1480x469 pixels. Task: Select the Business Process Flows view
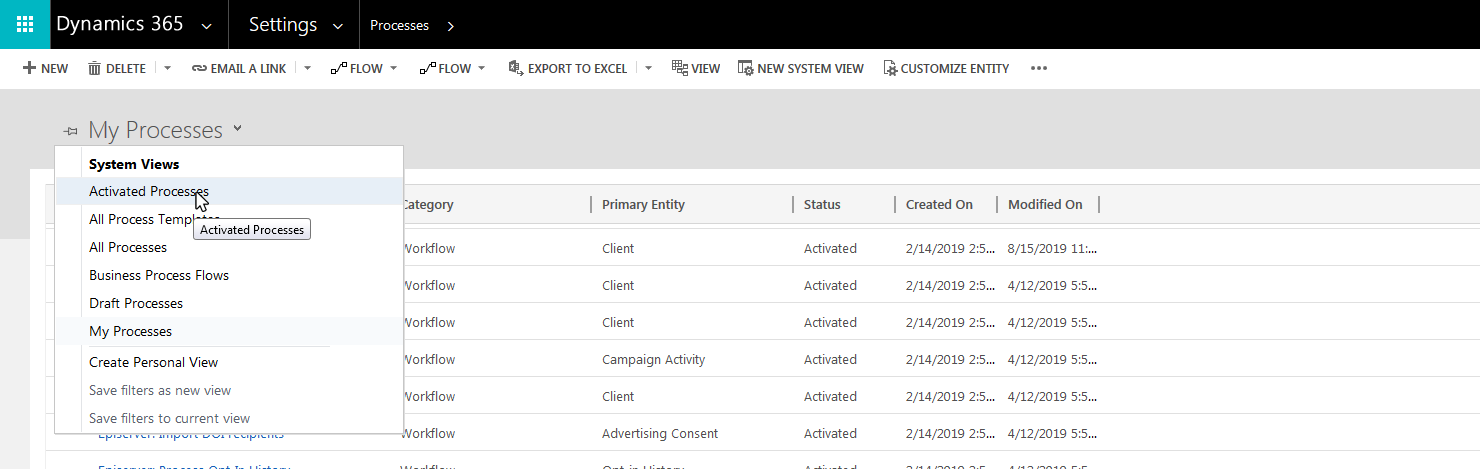159,276
